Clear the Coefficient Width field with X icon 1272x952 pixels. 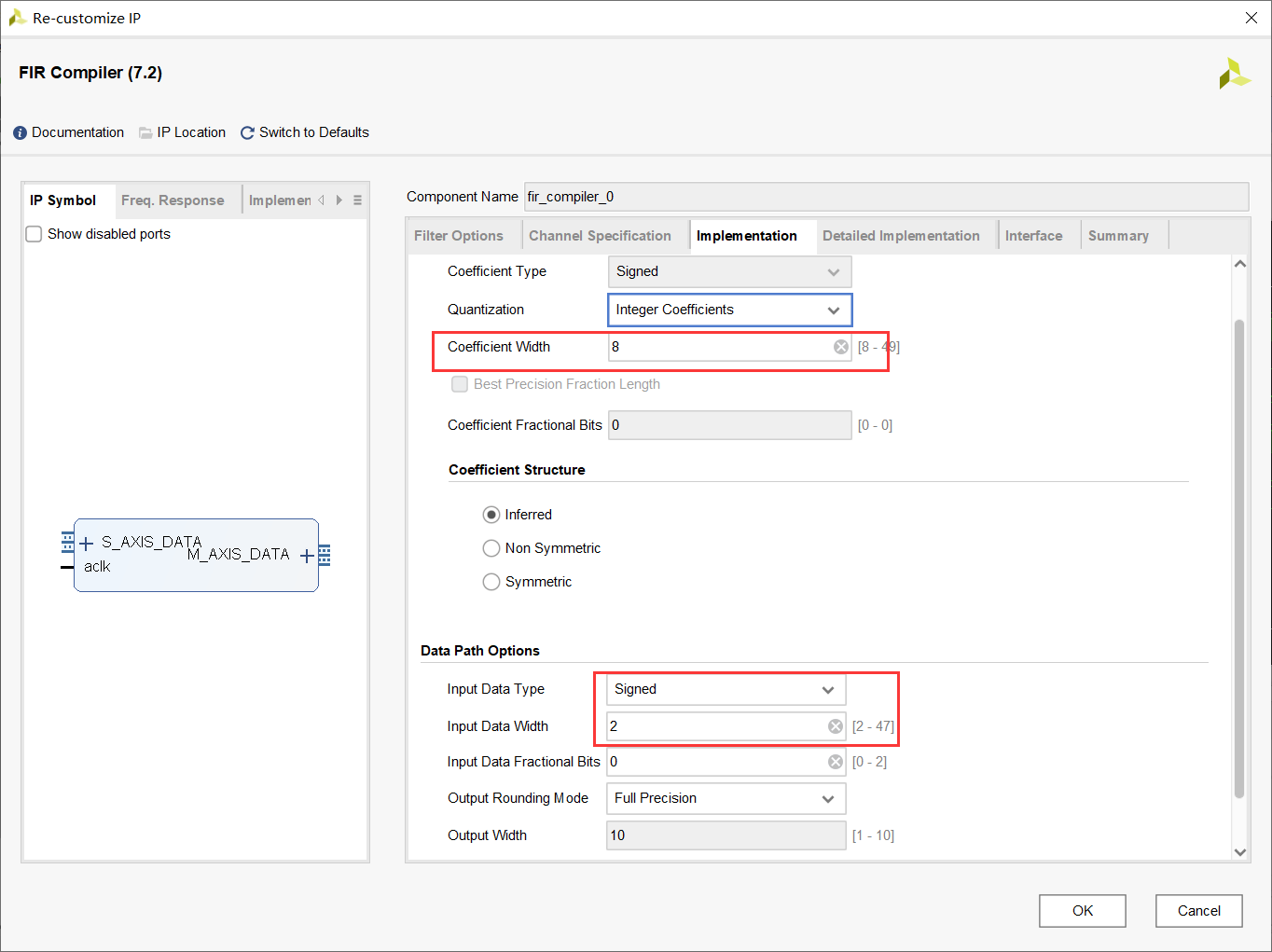(841, 347)
